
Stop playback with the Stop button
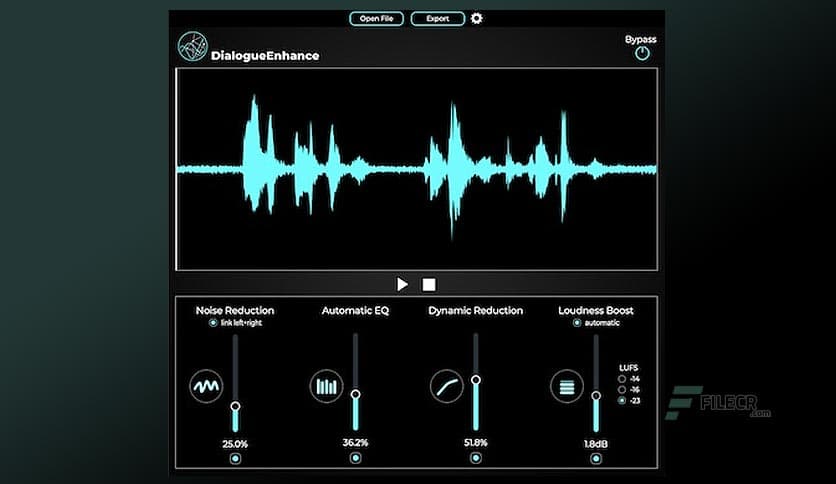tap(429, 285)
